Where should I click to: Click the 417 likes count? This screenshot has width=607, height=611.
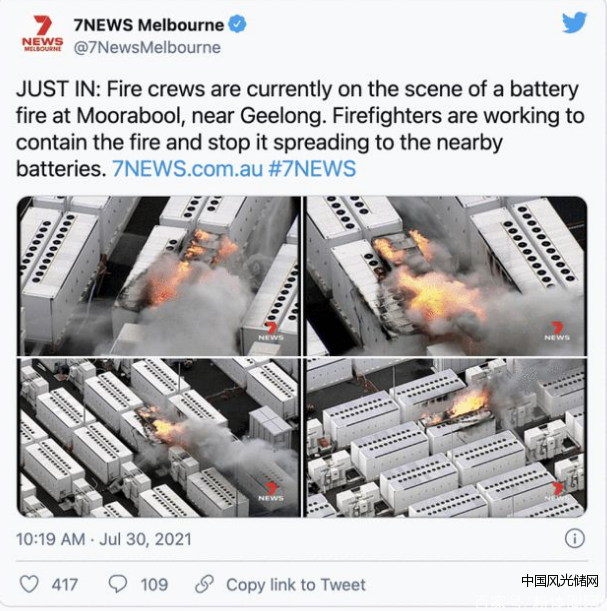(x=65, y=585)
